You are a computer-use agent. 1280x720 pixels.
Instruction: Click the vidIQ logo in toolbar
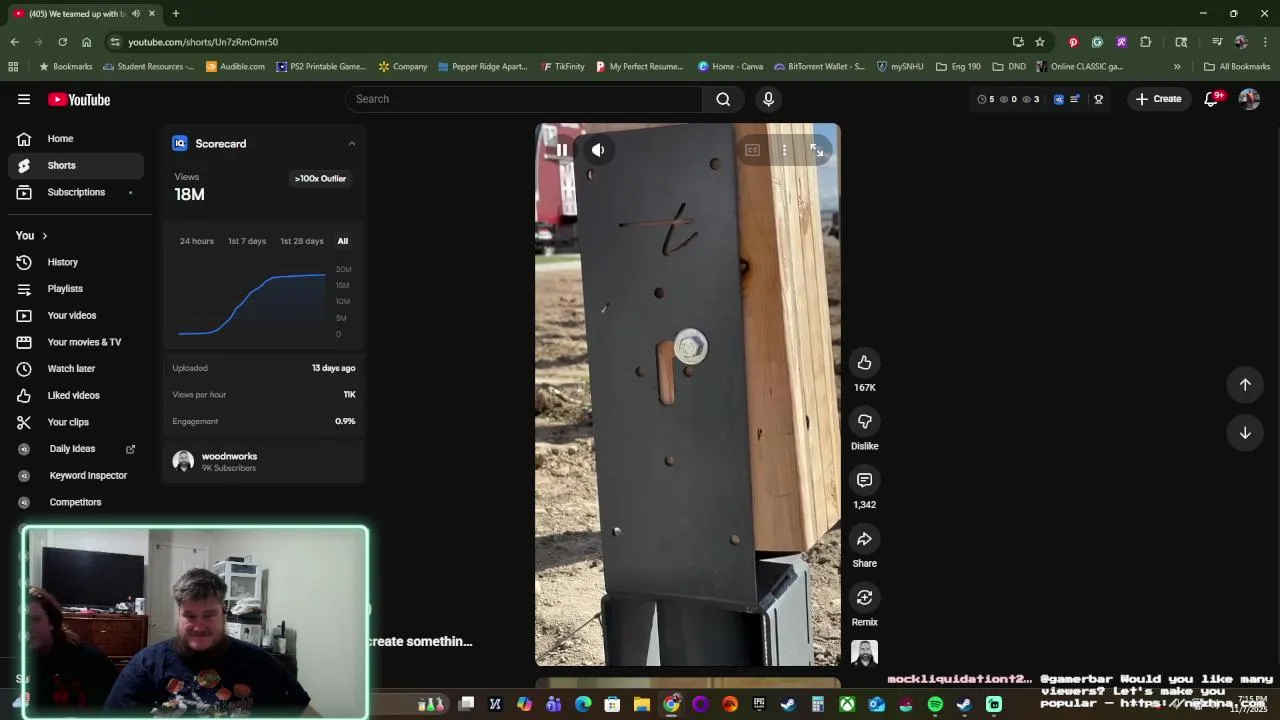(1059, 99)
